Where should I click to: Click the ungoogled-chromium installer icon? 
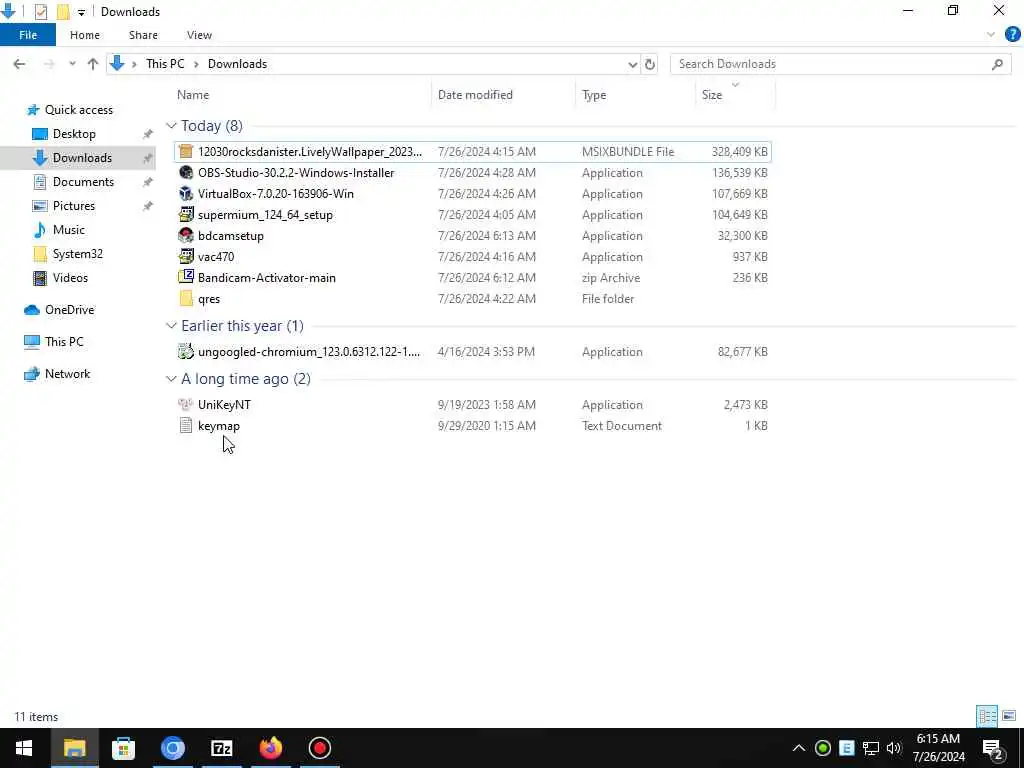click(x=186, y=351)
